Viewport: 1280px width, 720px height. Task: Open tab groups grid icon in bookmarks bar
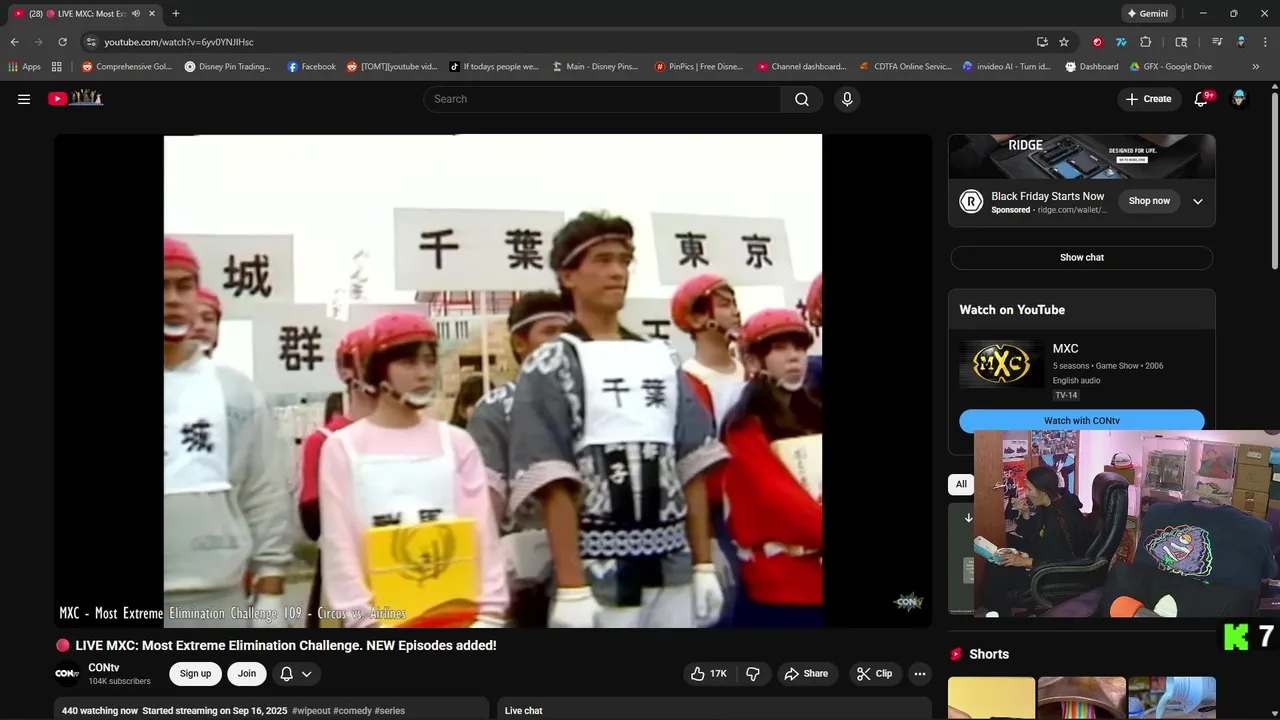(57, 67)
